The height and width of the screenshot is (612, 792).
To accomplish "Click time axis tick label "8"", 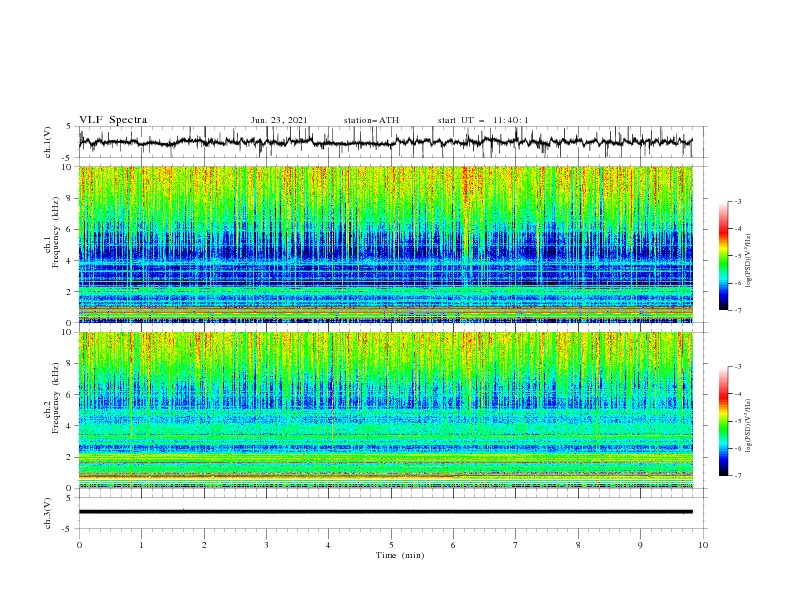I will pos(578,545).
